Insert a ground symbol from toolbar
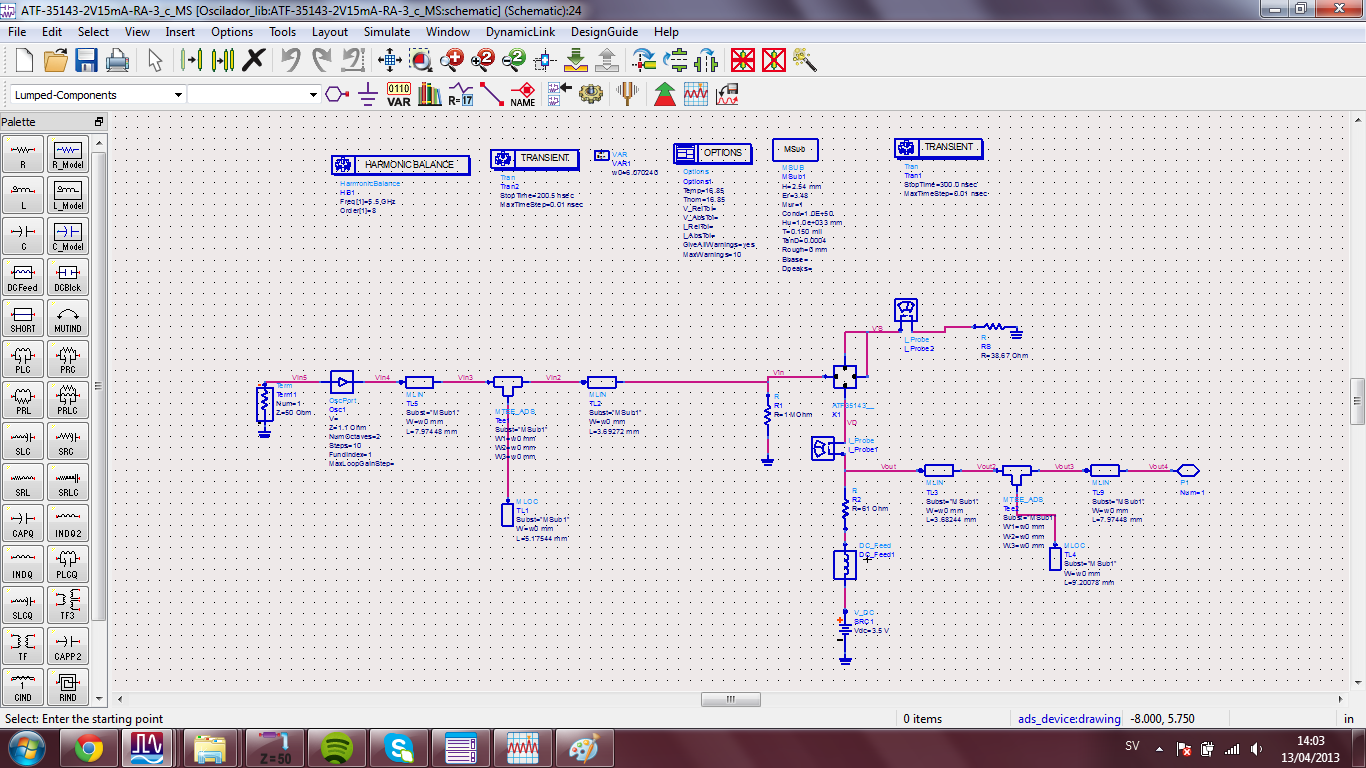This screenshot has width=1366, height=768. point(368,94)
